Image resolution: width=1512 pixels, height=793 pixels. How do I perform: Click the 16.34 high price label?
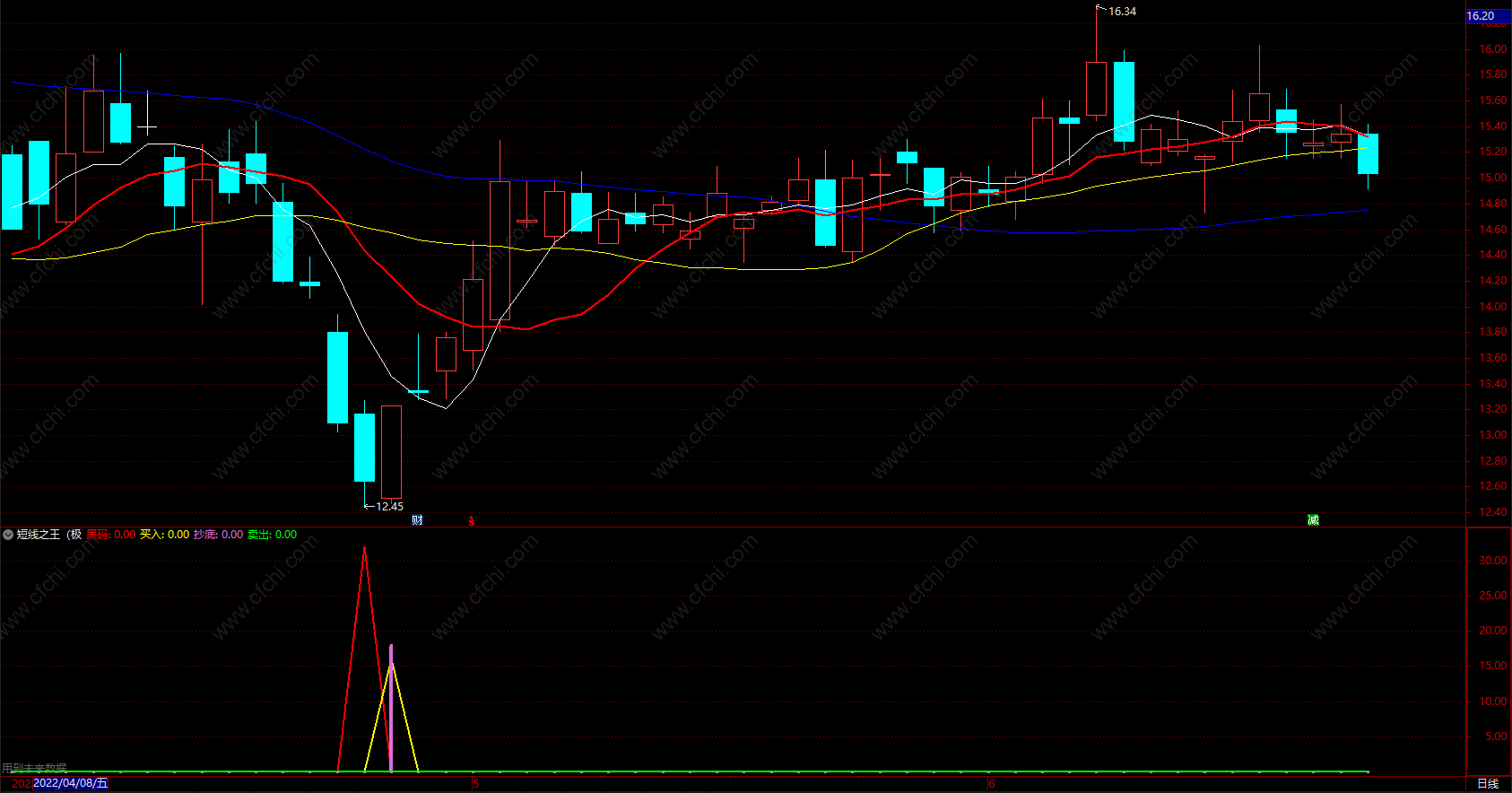point(1122,12)
